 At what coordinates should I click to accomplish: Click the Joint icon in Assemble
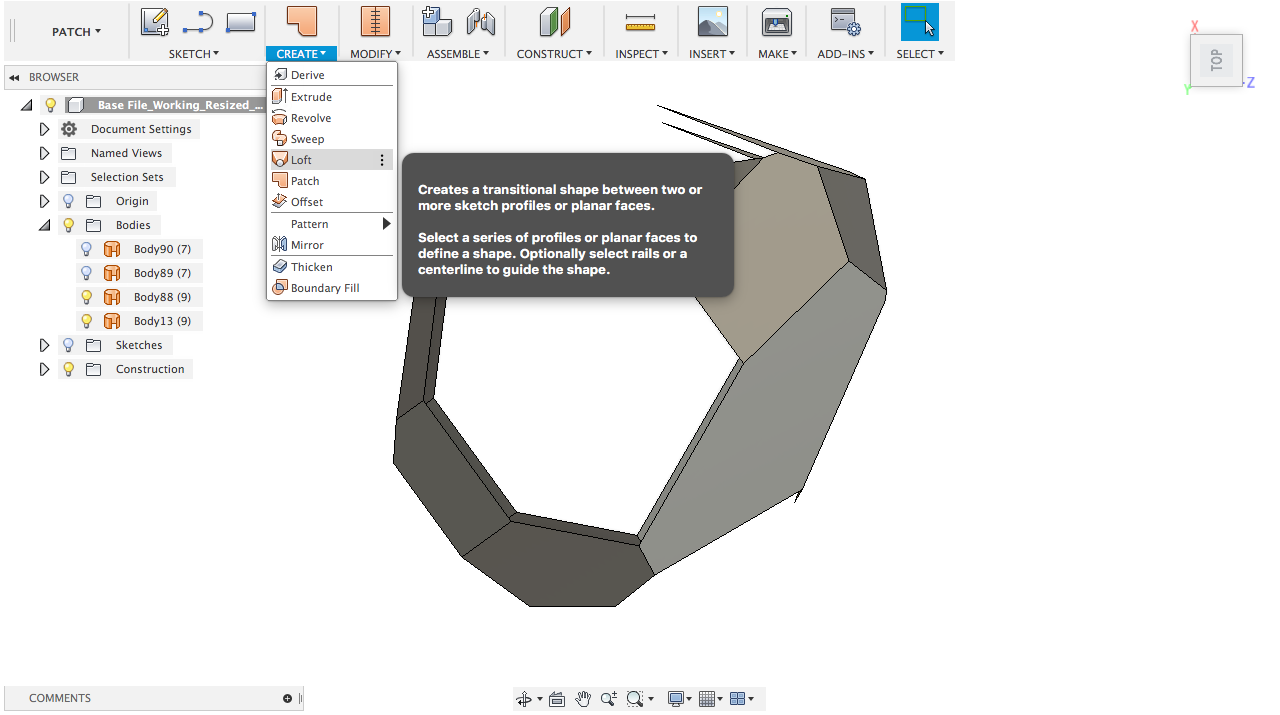click(x=481, y=22)
